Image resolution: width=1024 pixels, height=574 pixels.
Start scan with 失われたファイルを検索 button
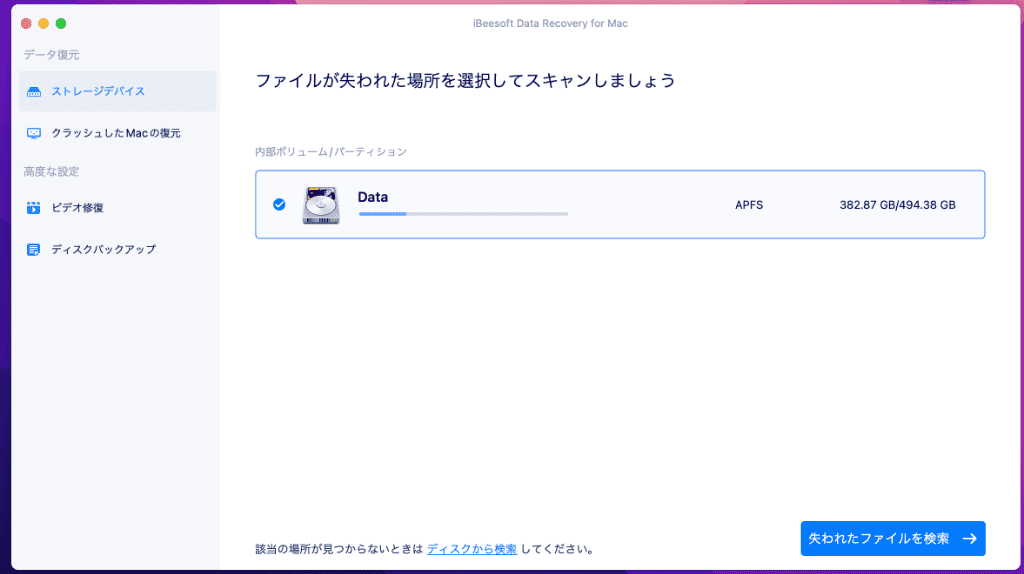click(x=893, y=539)
